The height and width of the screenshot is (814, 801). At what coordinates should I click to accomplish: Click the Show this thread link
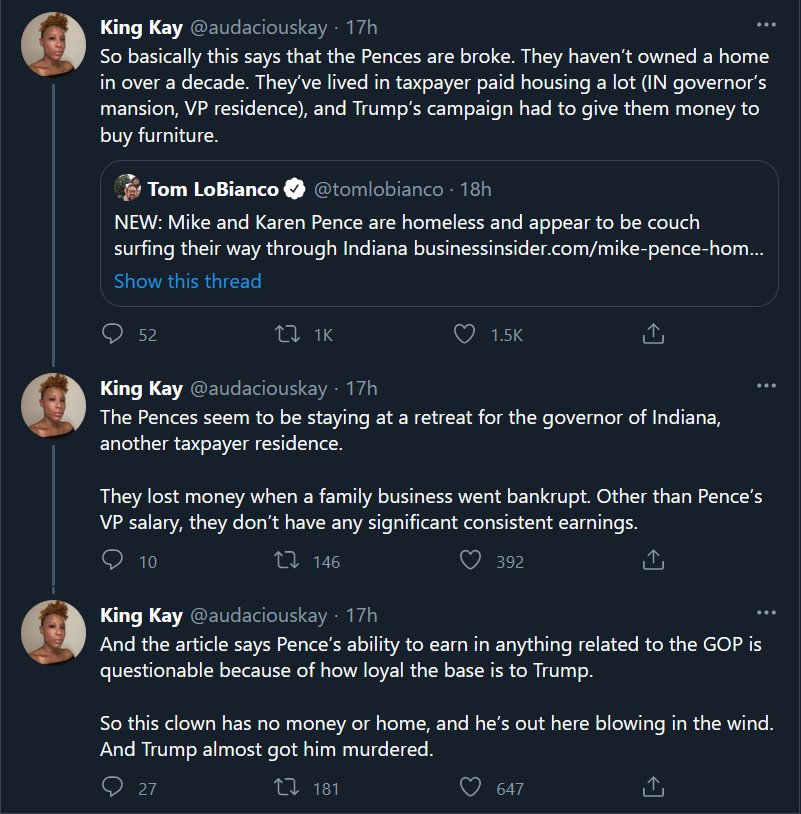pos(187,281)
